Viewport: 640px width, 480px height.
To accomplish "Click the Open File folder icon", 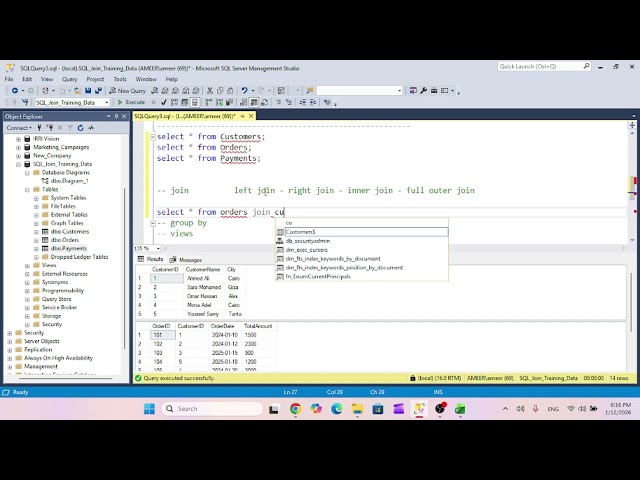I will point(77,91).
